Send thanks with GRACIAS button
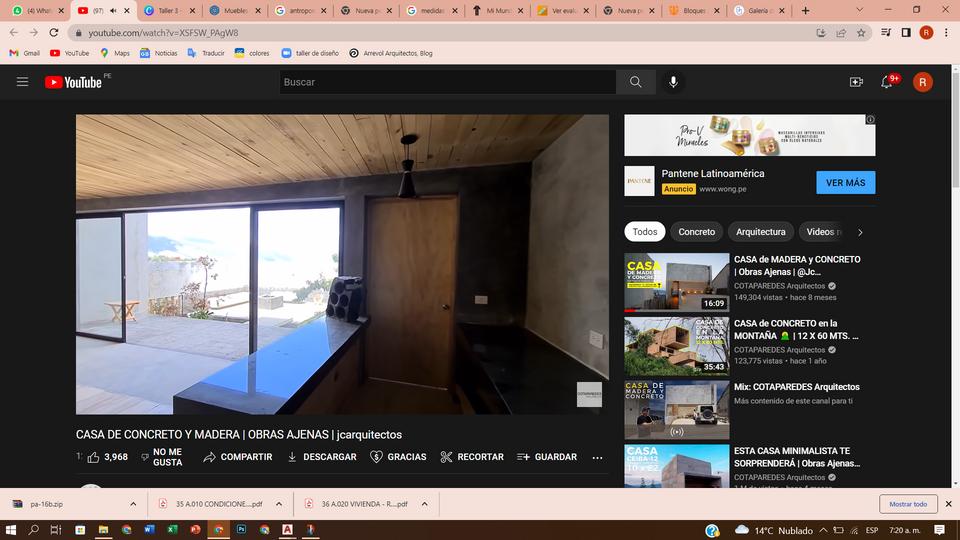This screenshot has height=540, width=960. pos(399,457)
